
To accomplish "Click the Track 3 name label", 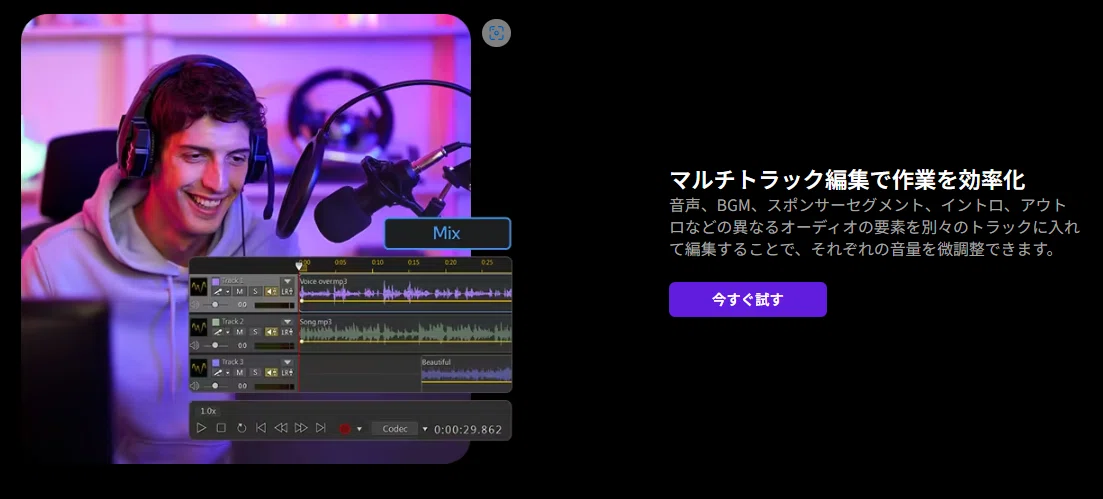I will point(233,362).
